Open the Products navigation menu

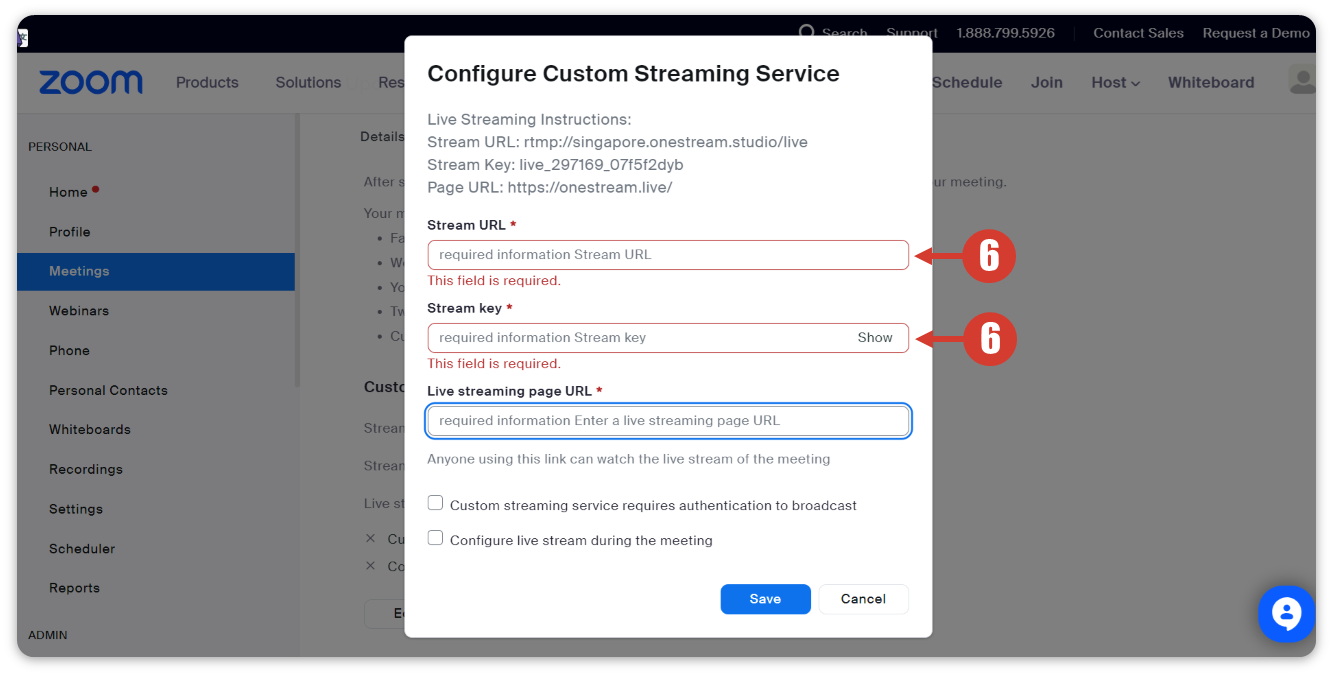click(x=207, y=83)
